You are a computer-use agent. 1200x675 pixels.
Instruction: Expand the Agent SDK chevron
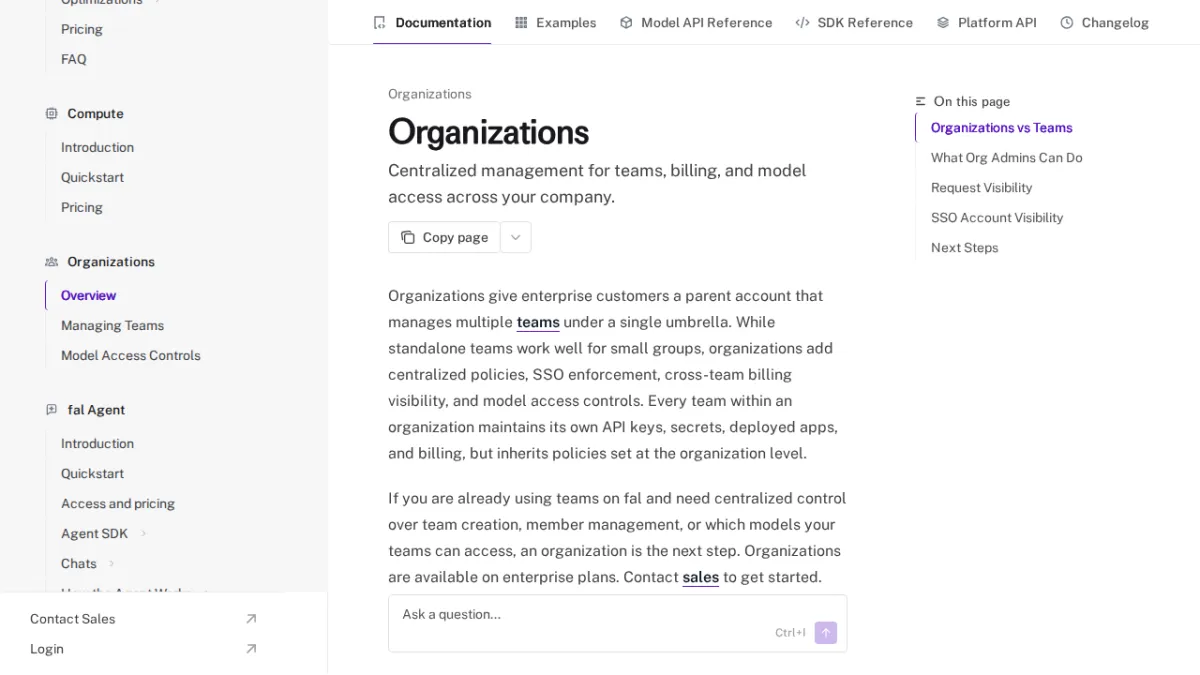(143, 533)
